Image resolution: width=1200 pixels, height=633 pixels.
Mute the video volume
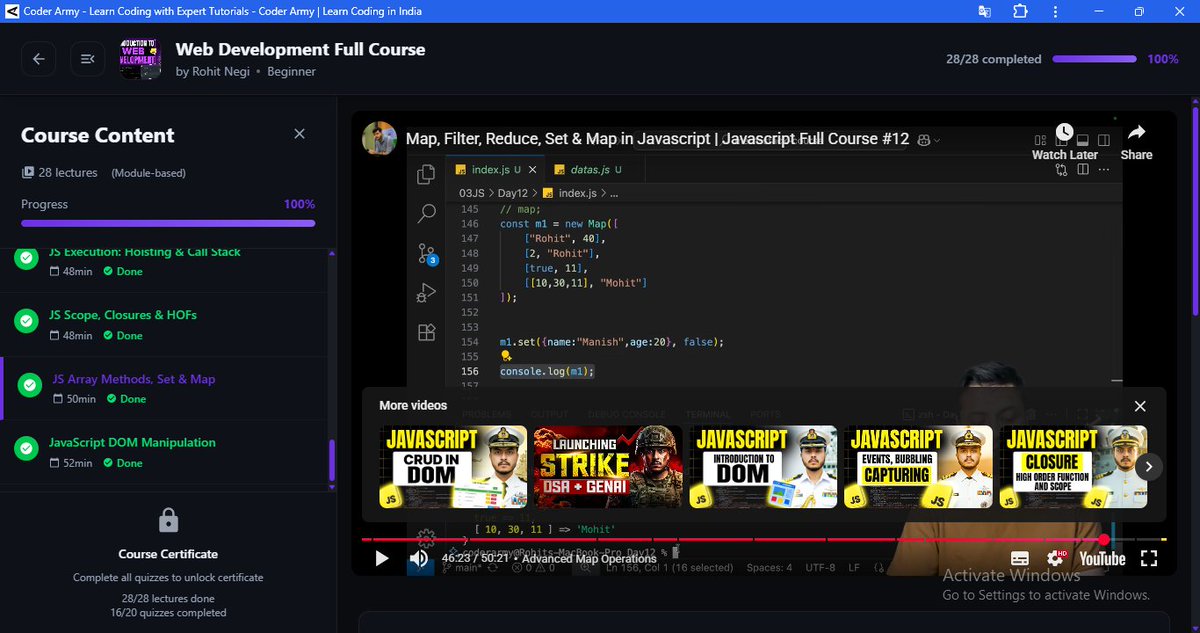point(420,559)
